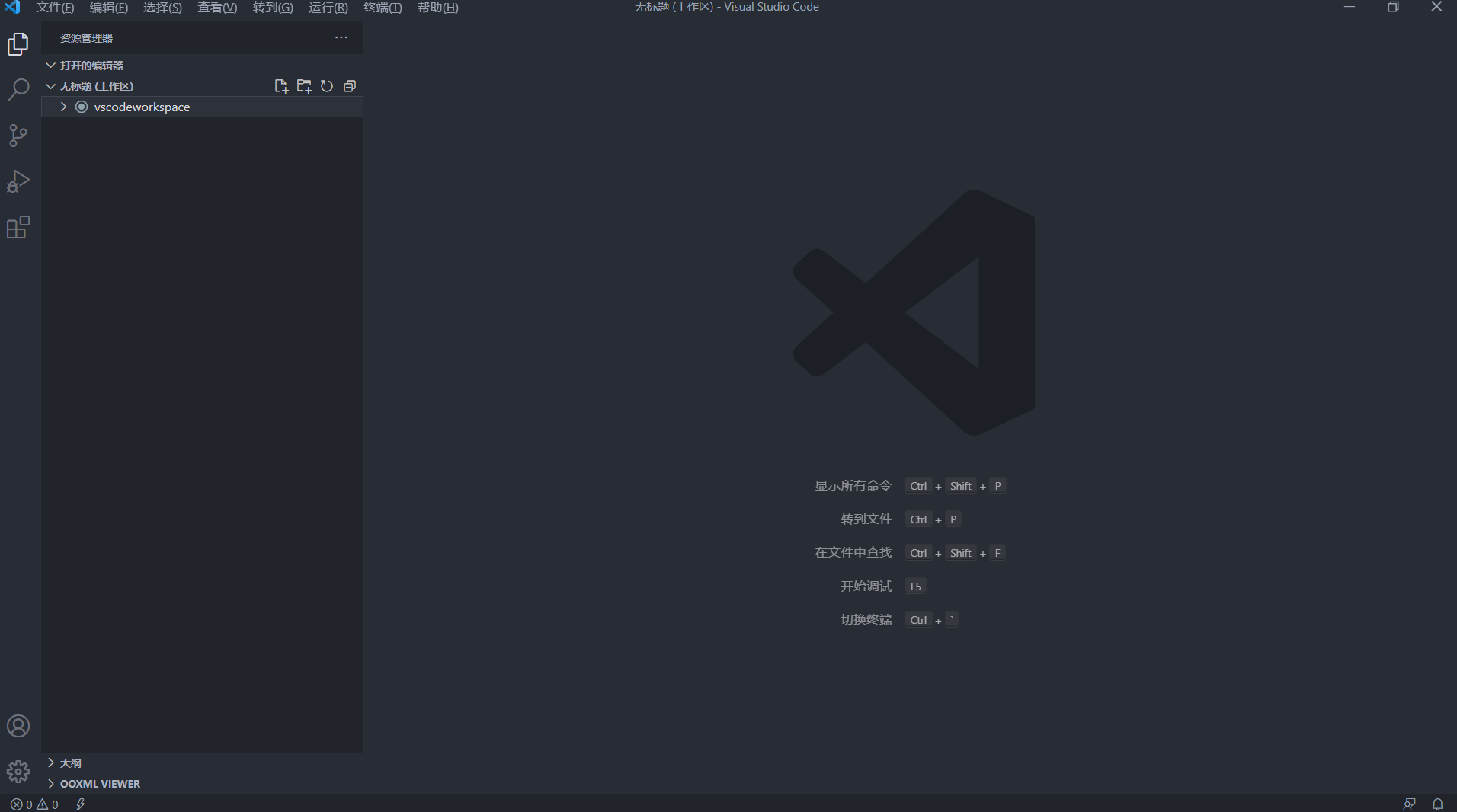
Task: Click the VS Code logo in title bar
Action: pos(12,8)
